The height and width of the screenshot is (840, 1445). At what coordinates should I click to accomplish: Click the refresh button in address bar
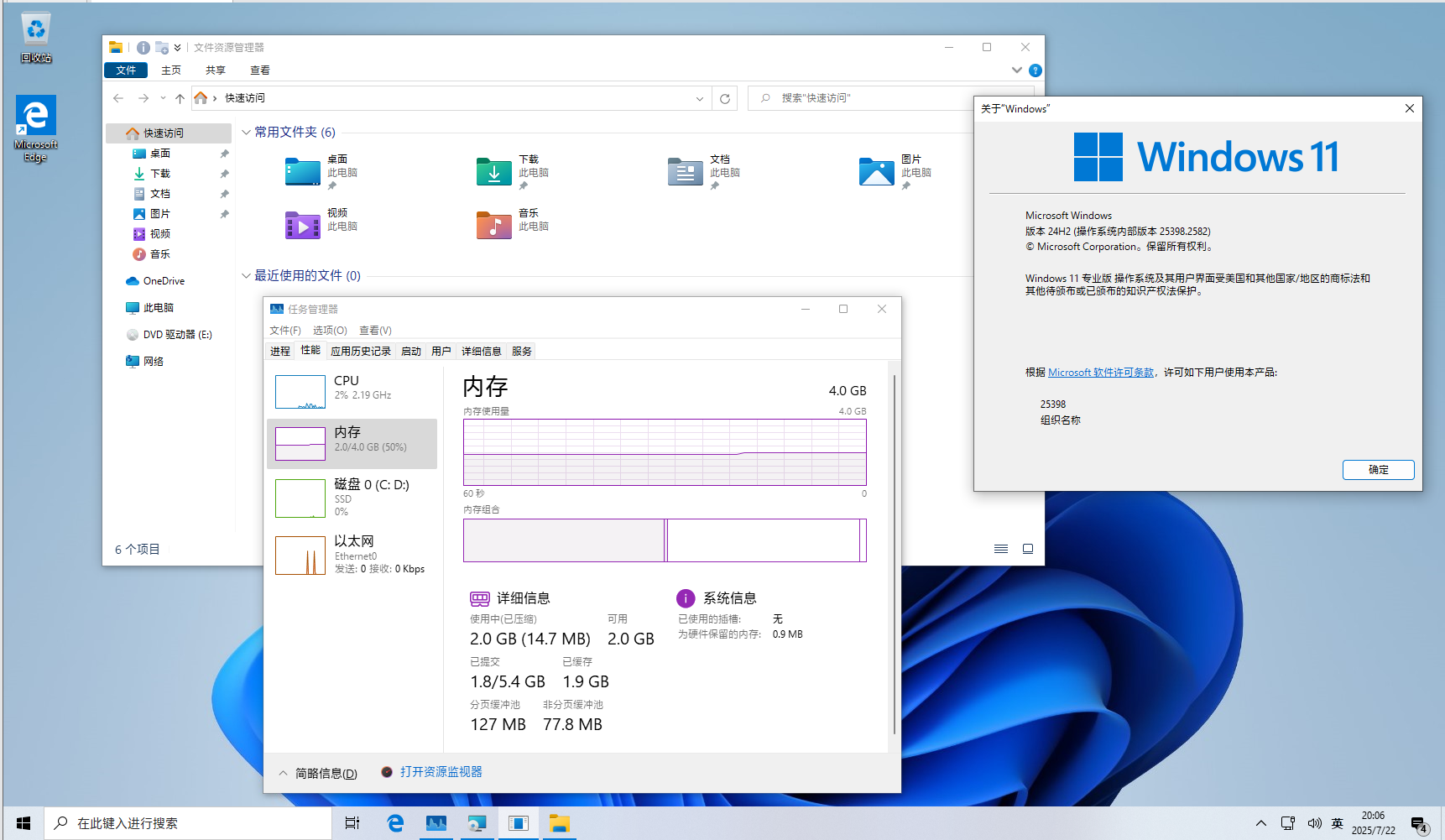[x=725, y=98]
